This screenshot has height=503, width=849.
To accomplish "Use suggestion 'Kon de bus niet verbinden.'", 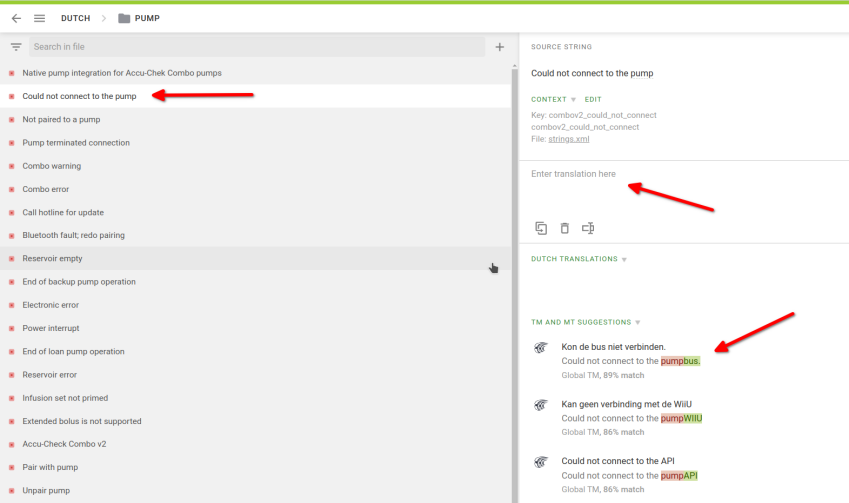I will 613,347.
